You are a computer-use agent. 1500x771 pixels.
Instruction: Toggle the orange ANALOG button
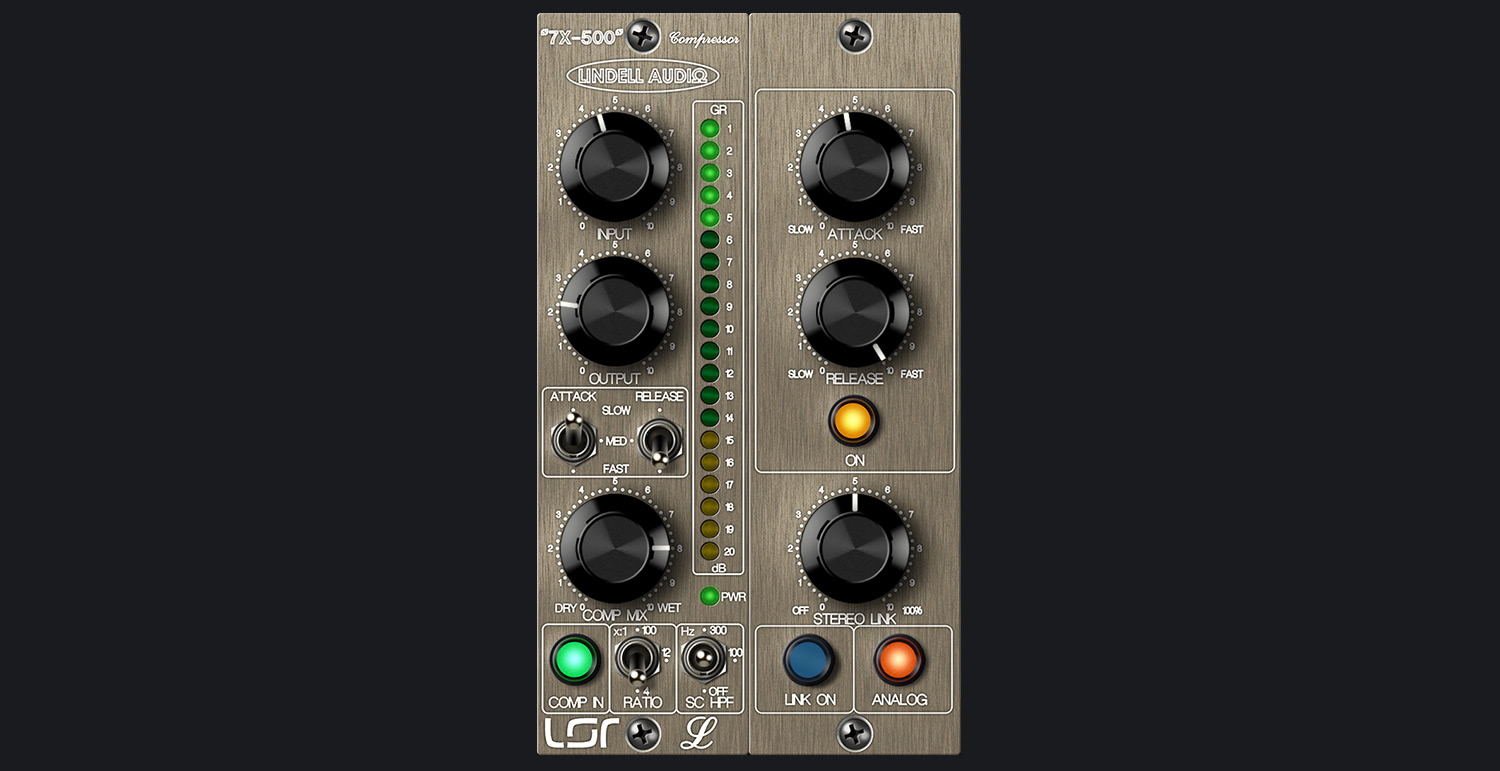pos(899,659)
